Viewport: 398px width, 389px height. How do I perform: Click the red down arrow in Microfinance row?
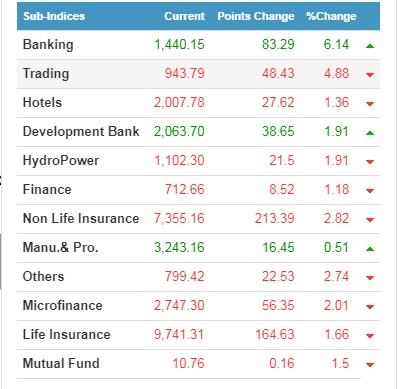[370, 307]
